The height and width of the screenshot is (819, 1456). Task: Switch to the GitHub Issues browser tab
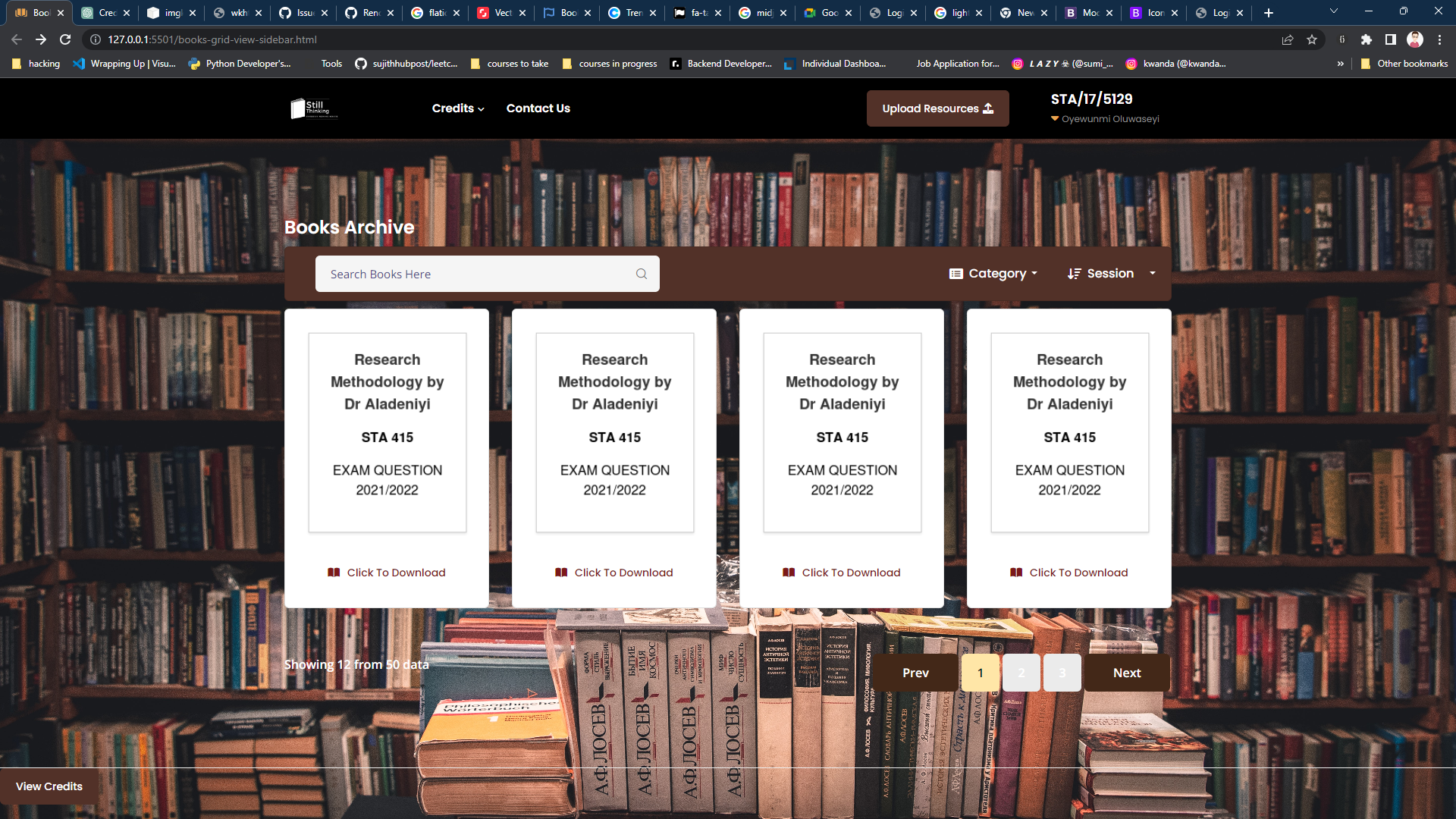coord(303,12)
